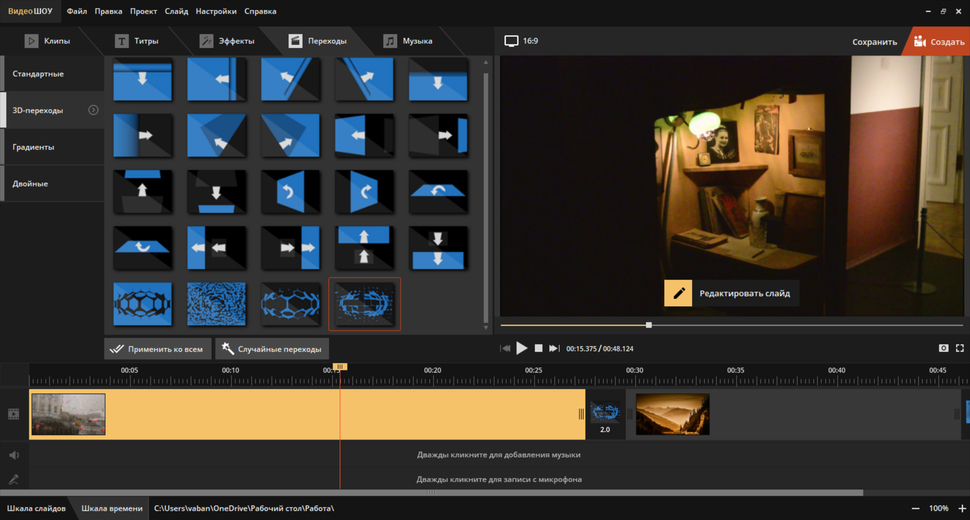Click the timeline playhead marker

pos(340,367)
